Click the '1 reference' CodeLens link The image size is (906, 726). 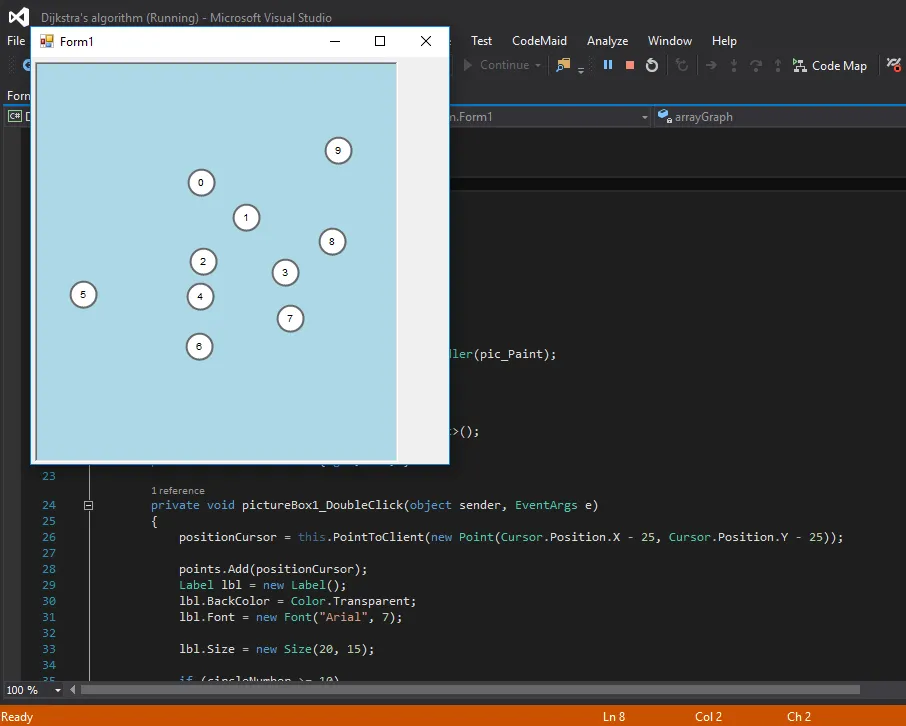[x=178, y=491]
